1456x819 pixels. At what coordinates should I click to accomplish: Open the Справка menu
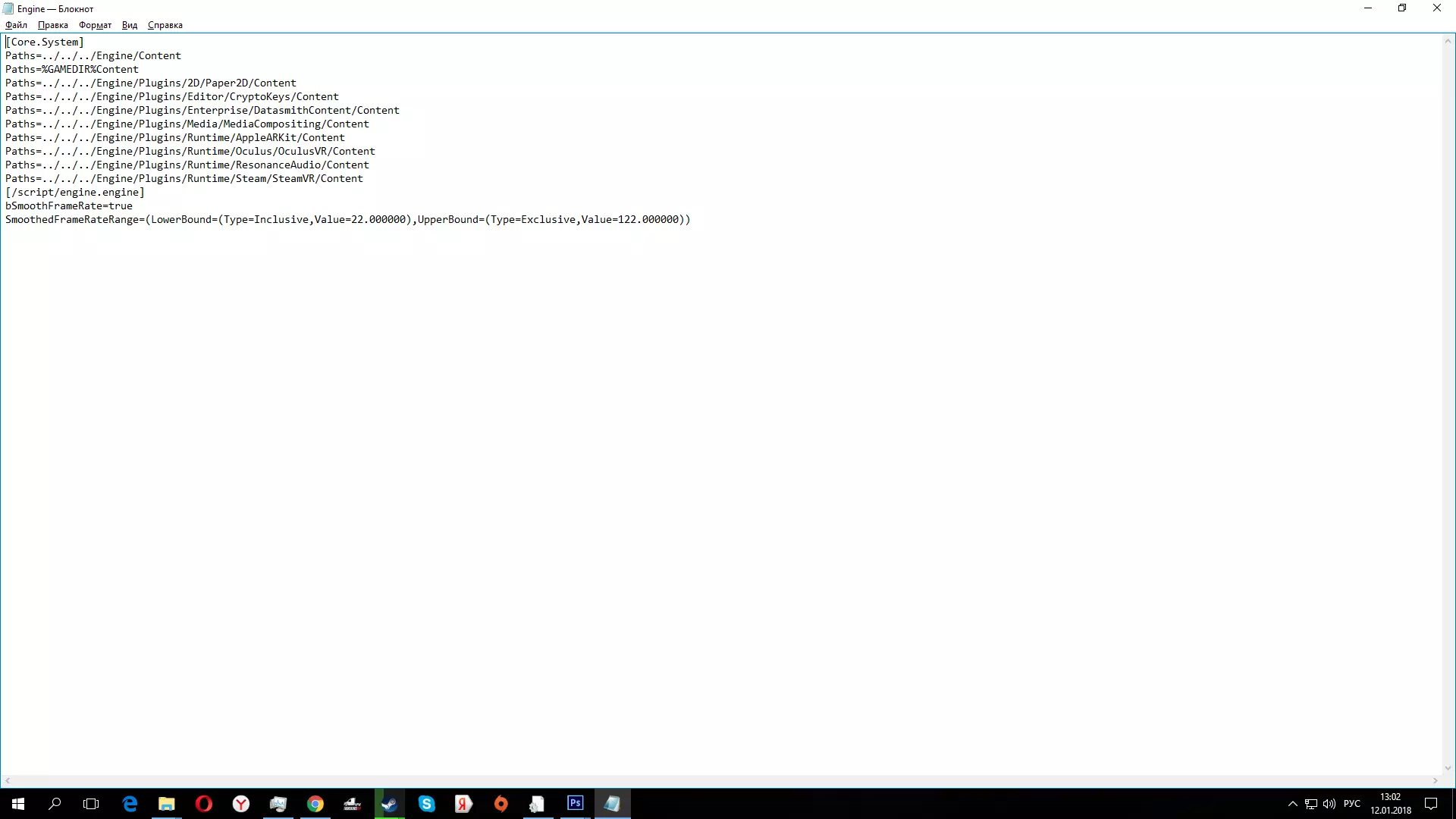click(x=165, y=25)
